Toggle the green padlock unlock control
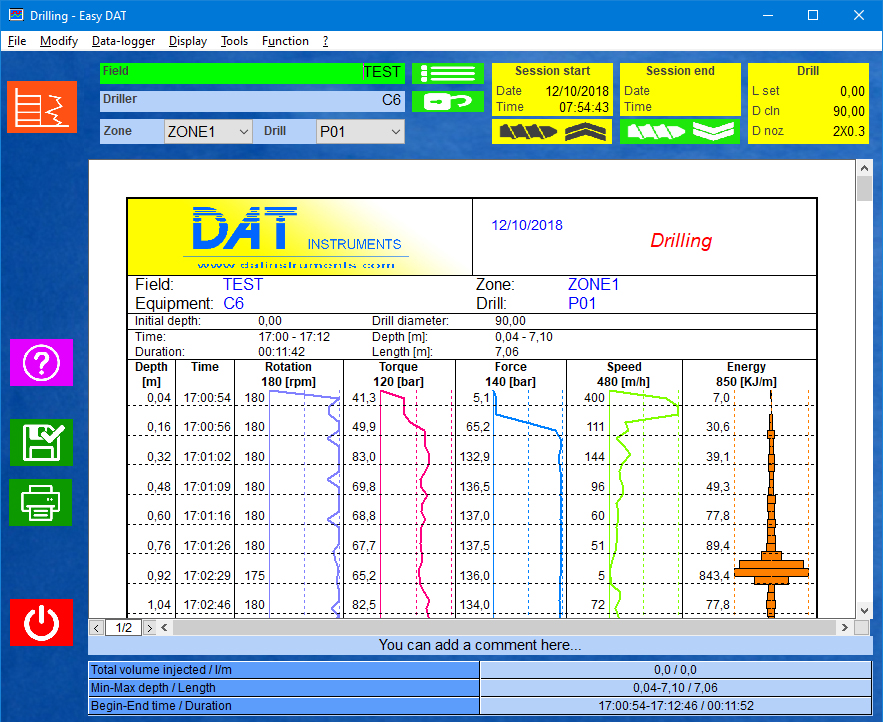The height and width of the screenshot is (722, 883). pos(447,101)
